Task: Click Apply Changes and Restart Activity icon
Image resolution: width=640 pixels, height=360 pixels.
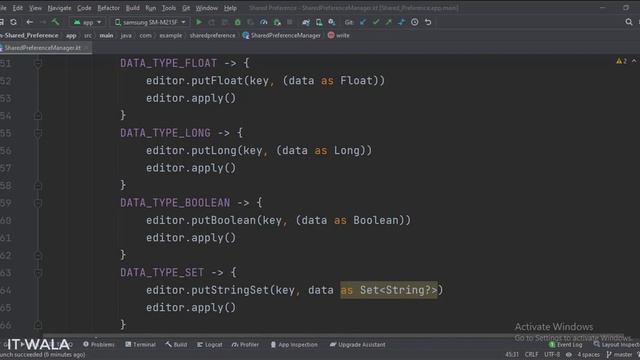Action: click(211, 22)
